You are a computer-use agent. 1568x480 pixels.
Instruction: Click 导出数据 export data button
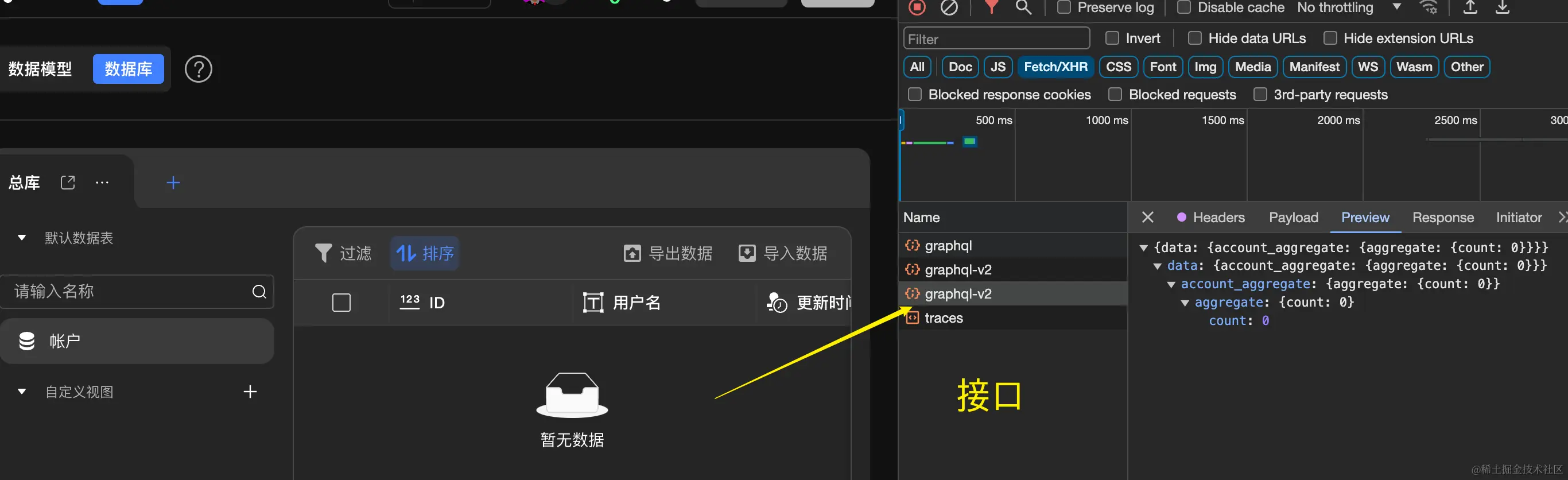pos(667,253)
